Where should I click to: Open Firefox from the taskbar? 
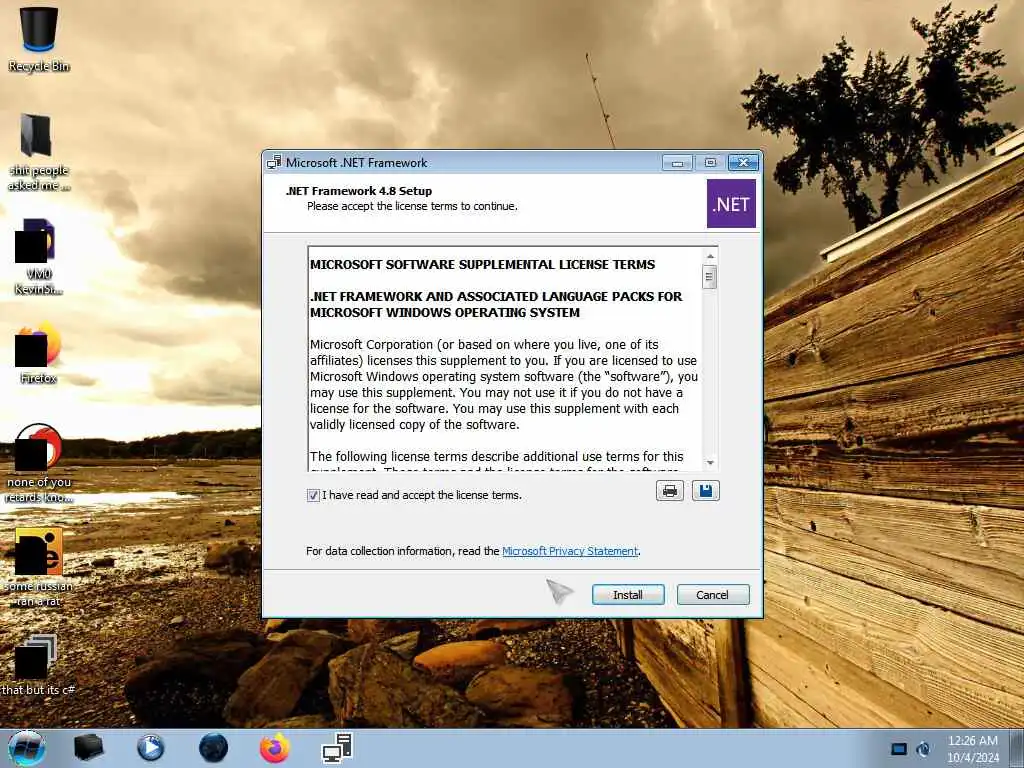click(x=275, y=748)
